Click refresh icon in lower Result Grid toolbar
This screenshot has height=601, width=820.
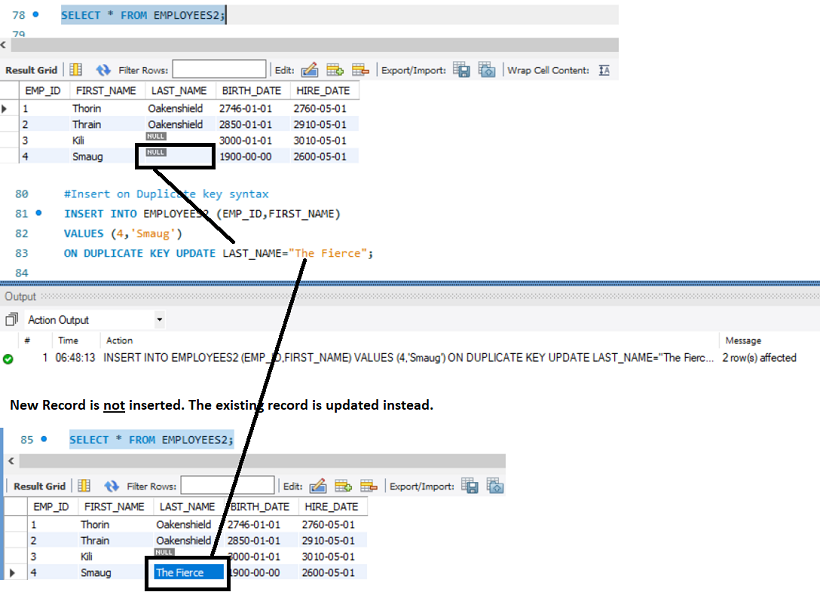[x=111, y=485]
